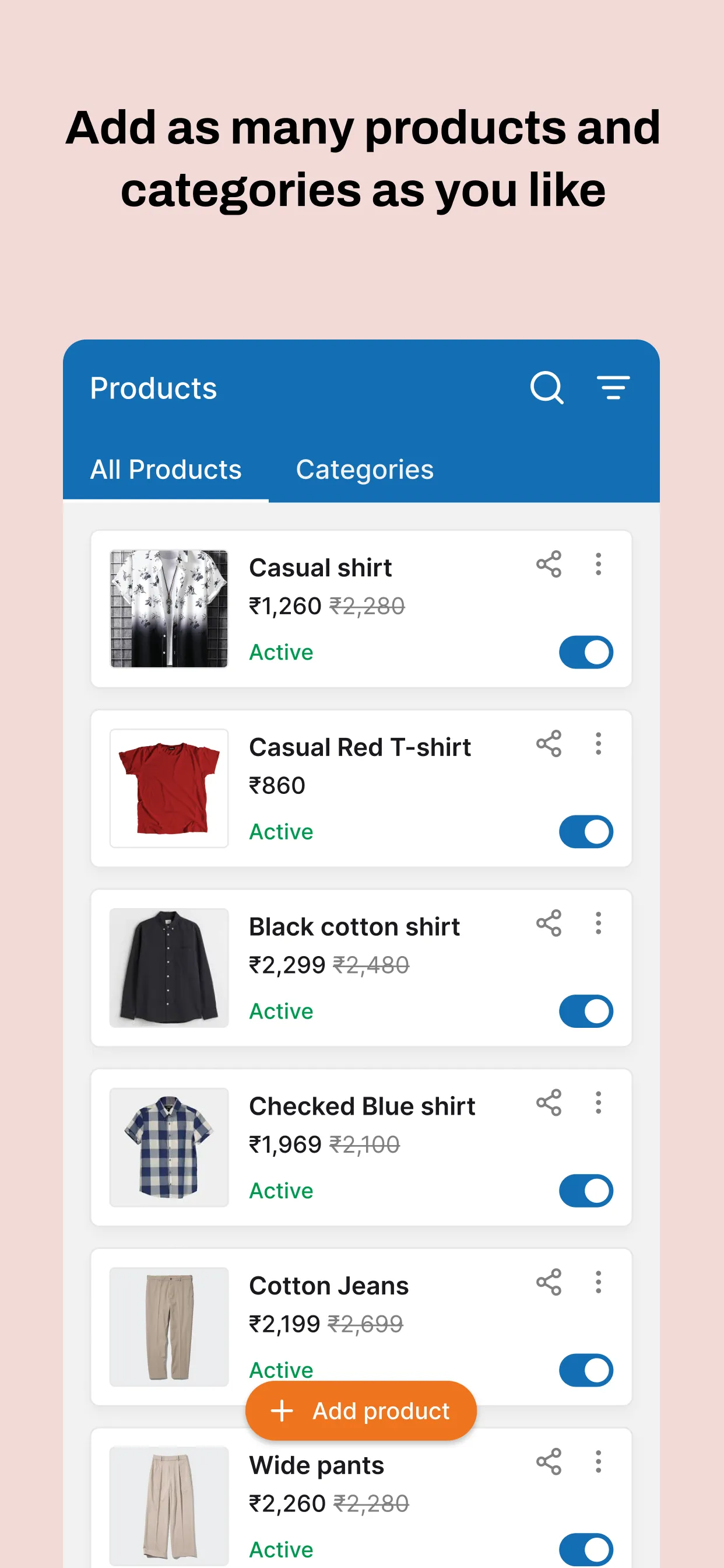Disable the Casual shirt active toggle
724x1568 pixels.
tap(586, 652)
